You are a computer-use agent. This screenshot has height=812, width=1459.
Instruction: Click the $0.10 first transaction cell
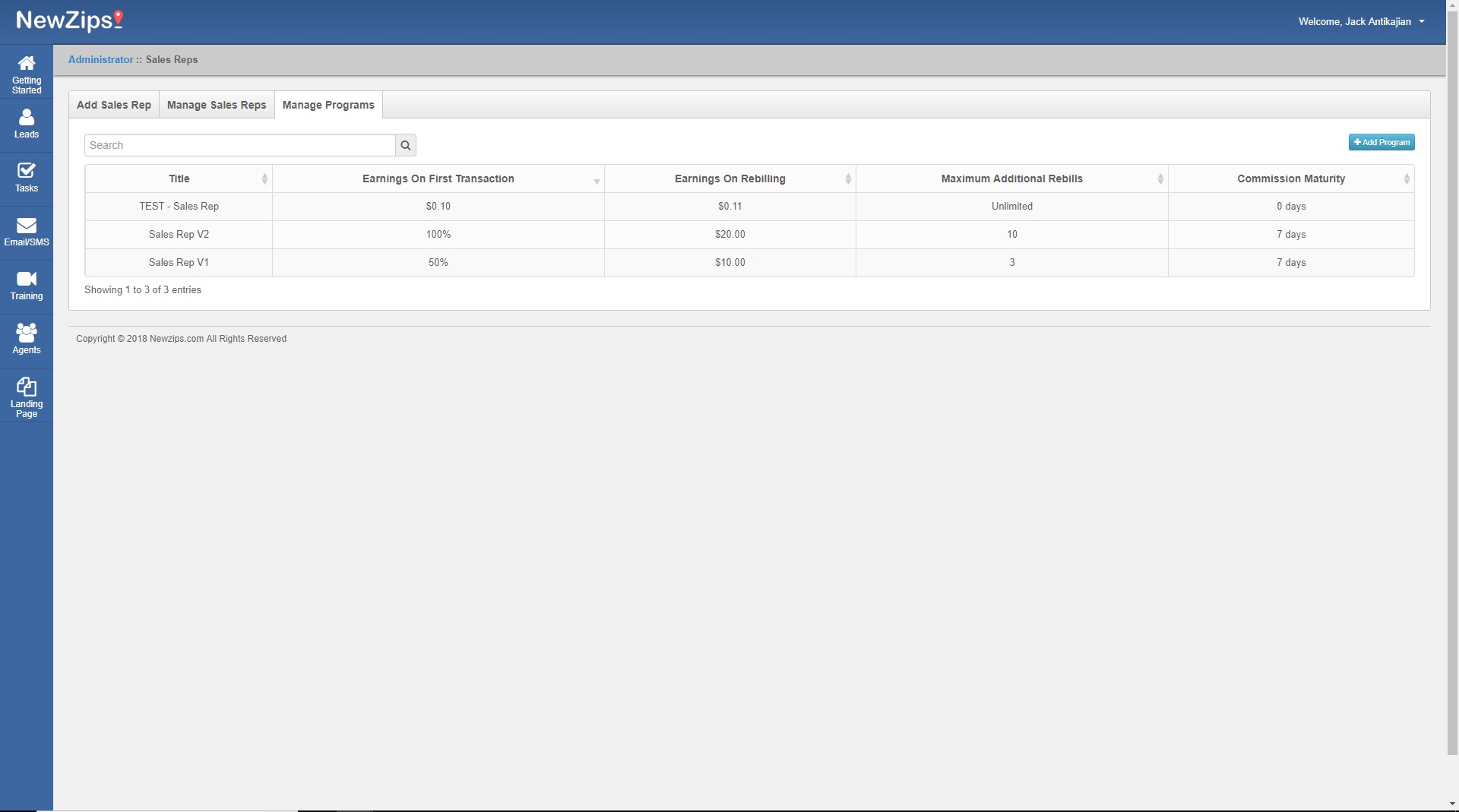click(x=438, y=207)
